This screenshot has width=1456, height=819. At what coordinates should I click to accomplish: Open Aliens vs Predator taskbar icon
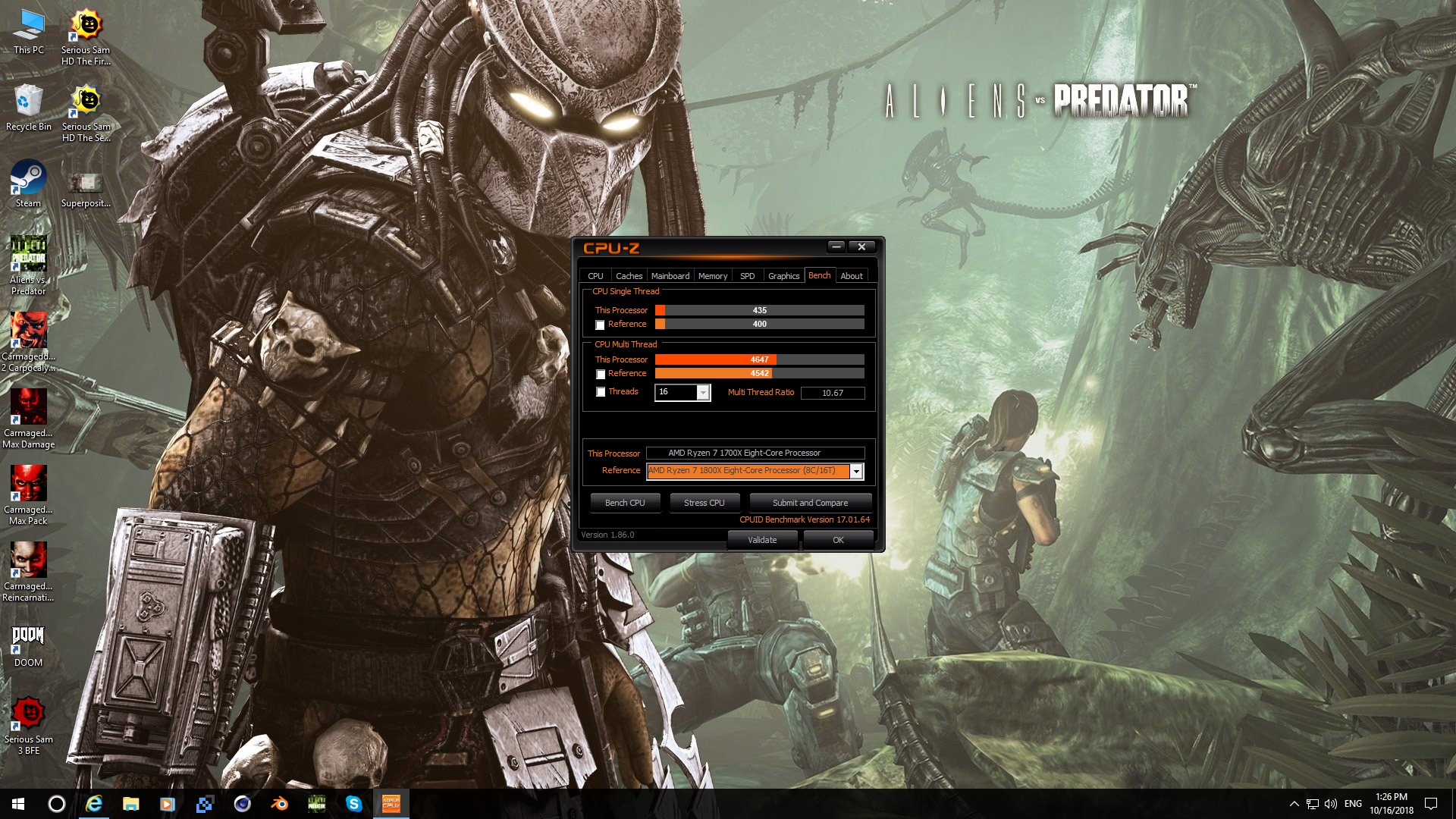pos(316,804)
